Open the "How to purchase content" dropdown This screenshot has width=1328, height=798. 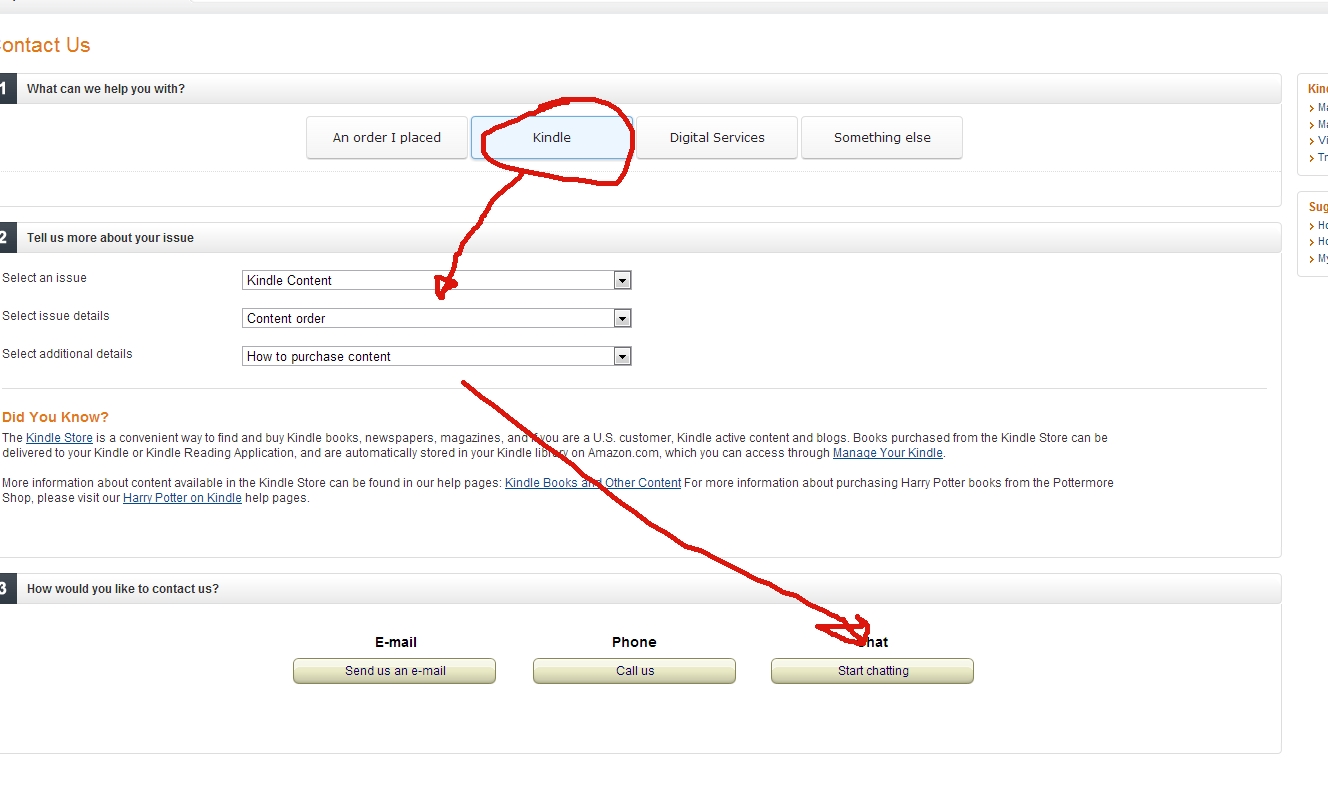(436, 356)
